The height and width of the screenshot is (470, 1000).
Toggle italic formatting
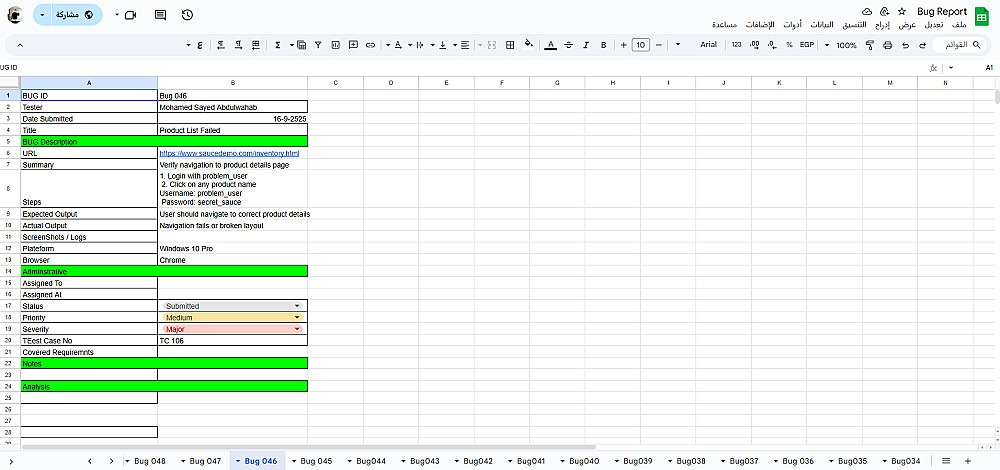click(x=585, y=45)
